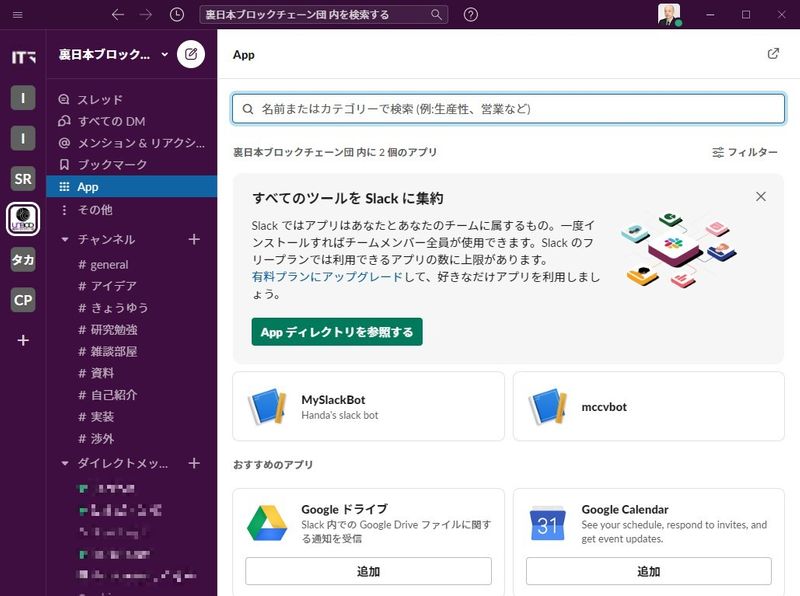This screenshot has height=596, width=800.
Task: Open the general channel
Action: [x=109, y=265]
